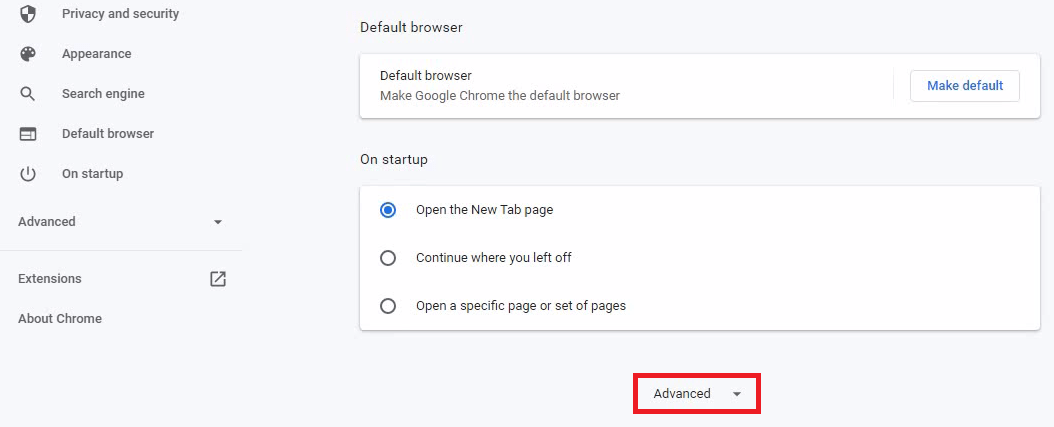This screenshot has height=427, width=1054.
Task: Click the arrow next to the bottom Advanced button
Action: click(737, 395)
